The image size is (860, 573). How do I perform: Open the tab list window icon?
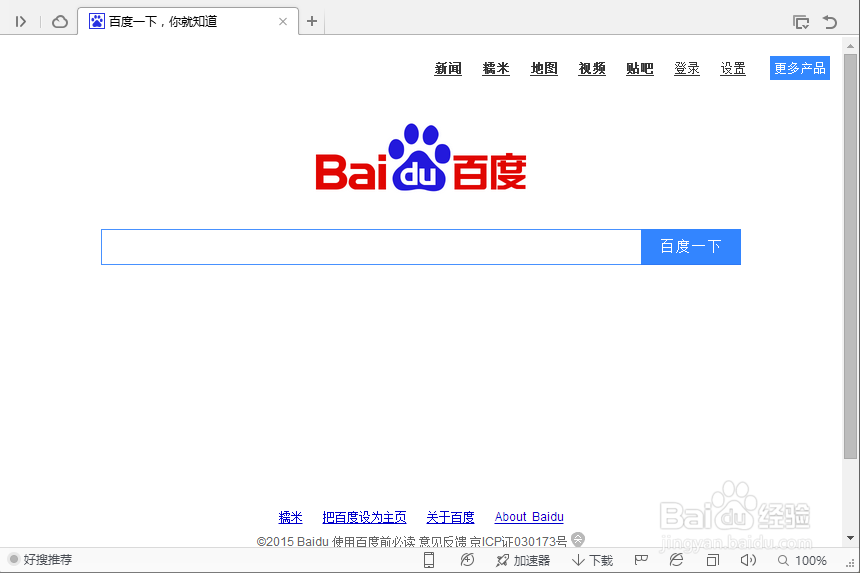click(801, 22)
